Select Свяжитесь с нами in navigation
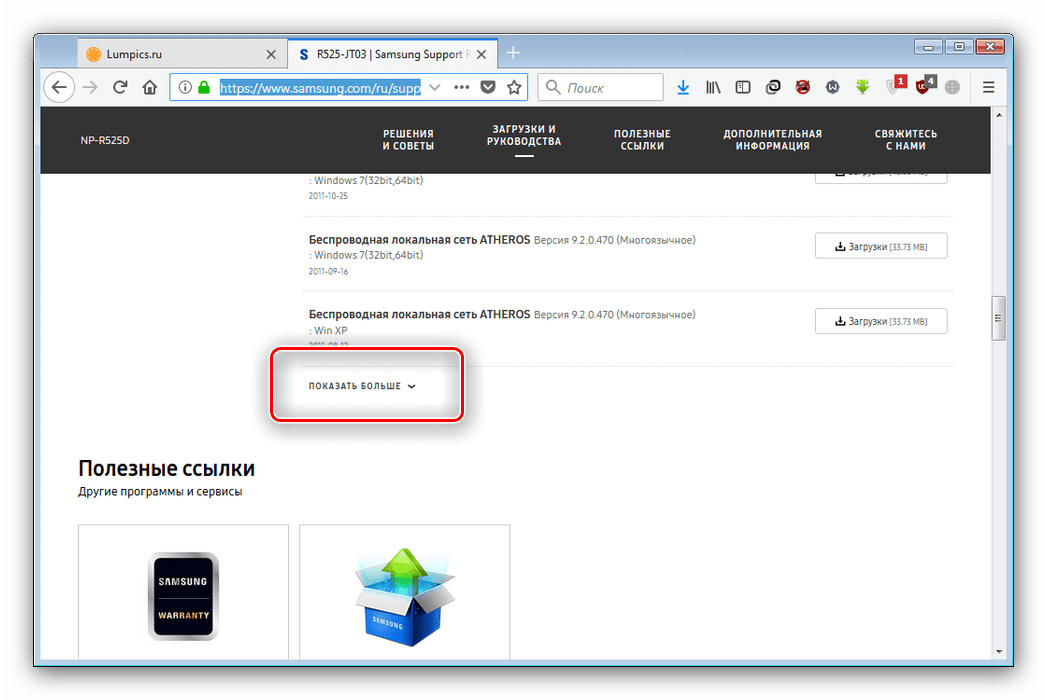The image size is (1047, 700). [905, 140]
